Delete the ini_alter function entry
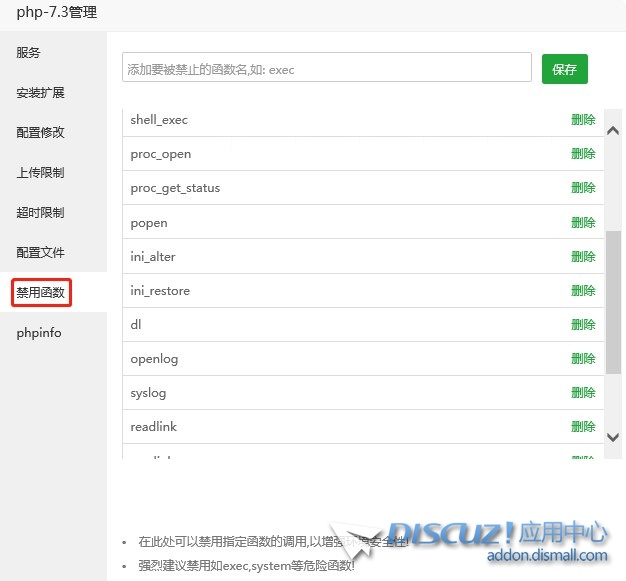Viewport: 626px width, 581px height. [x=583, y=257]
